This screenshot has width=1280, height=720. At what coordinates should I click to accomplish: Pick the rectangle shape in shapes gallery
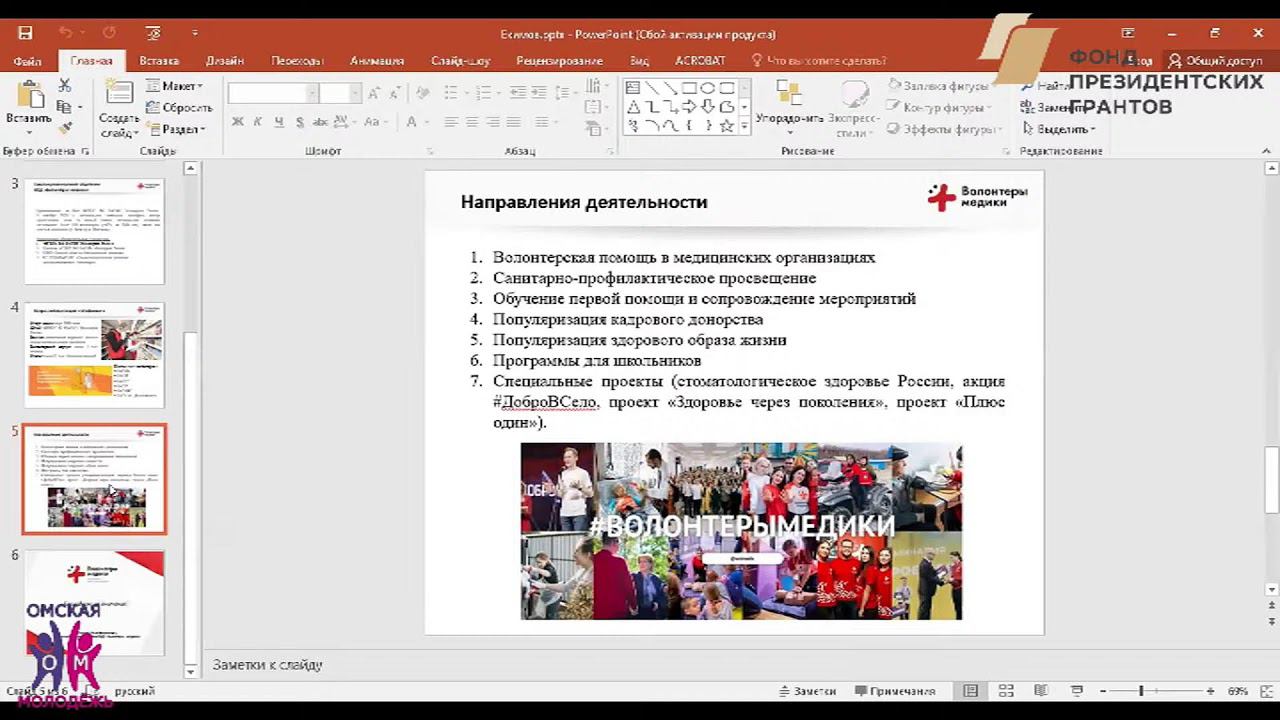[689, 88]
